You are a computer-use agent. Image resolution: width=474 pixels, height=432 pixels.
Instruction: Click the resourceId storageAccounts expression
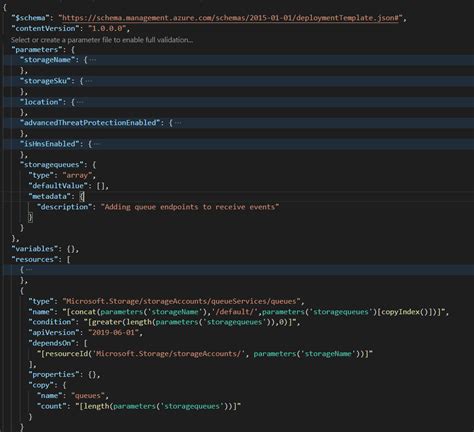click(x=205, y=354)
